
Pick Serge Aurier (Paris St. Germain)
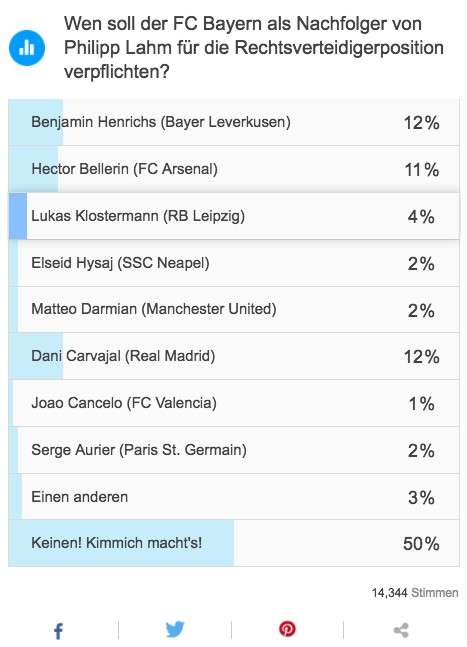click(234, 450)
